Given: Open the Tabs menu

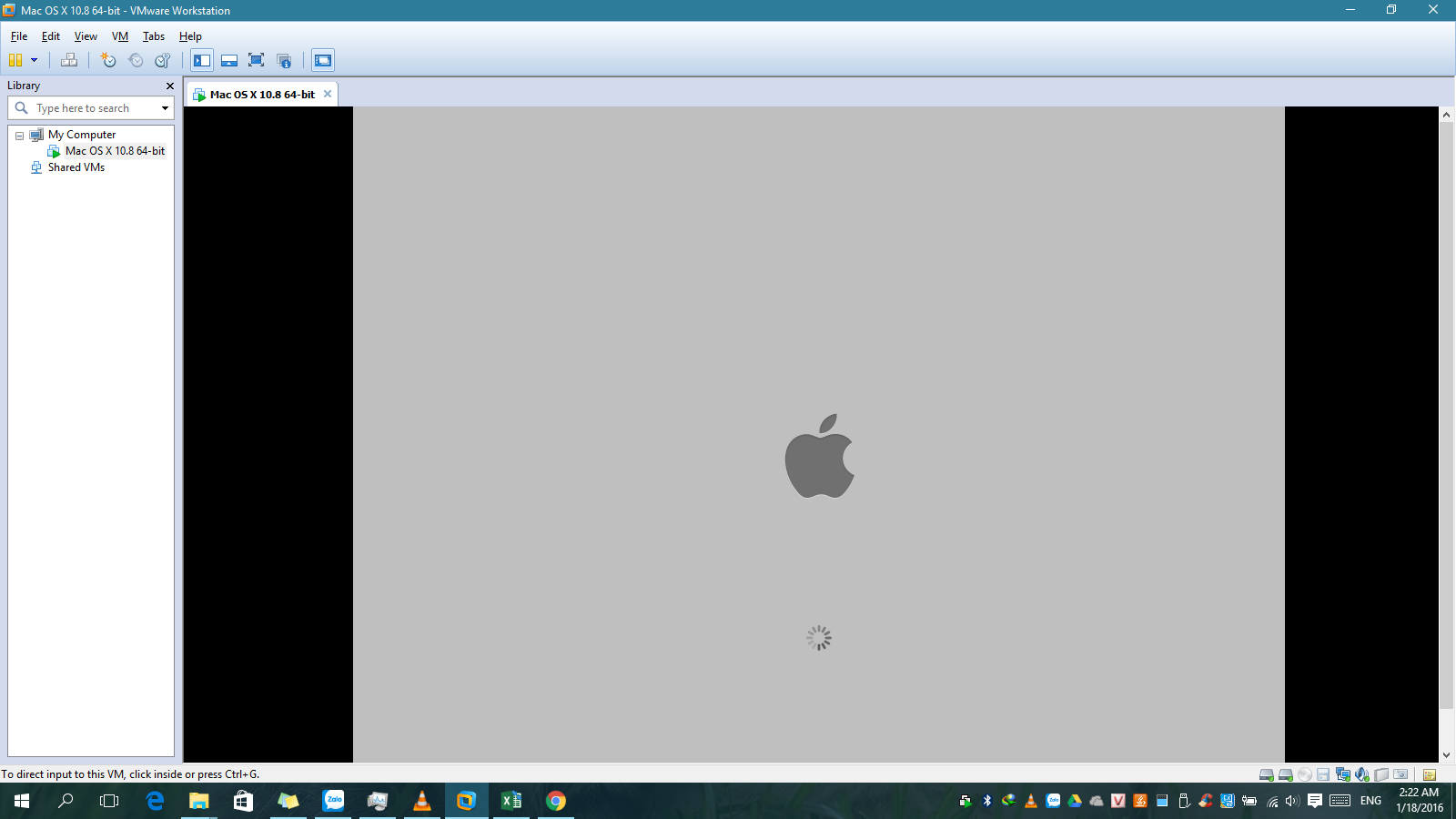Looking at the screenshot, I should coord(154,36).
